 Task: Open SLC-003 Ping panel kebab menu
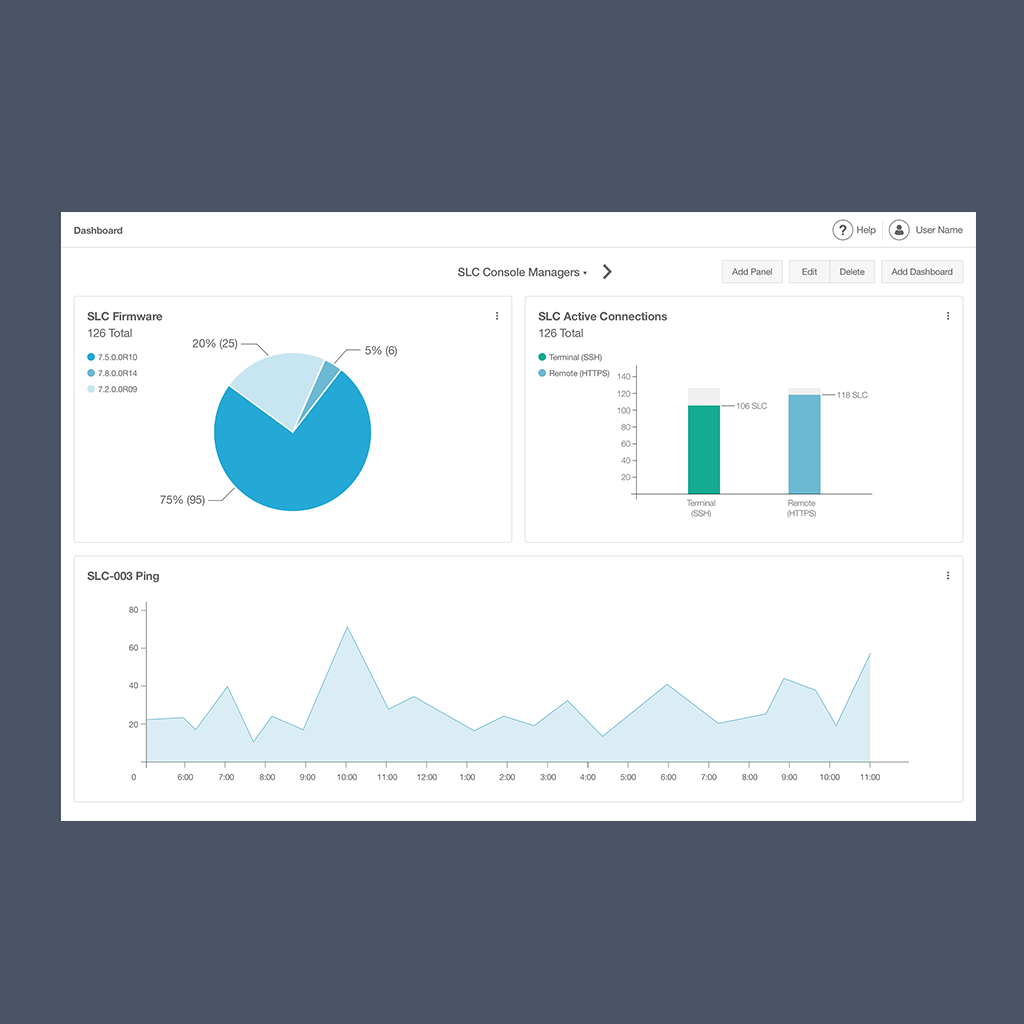point(948,575)
